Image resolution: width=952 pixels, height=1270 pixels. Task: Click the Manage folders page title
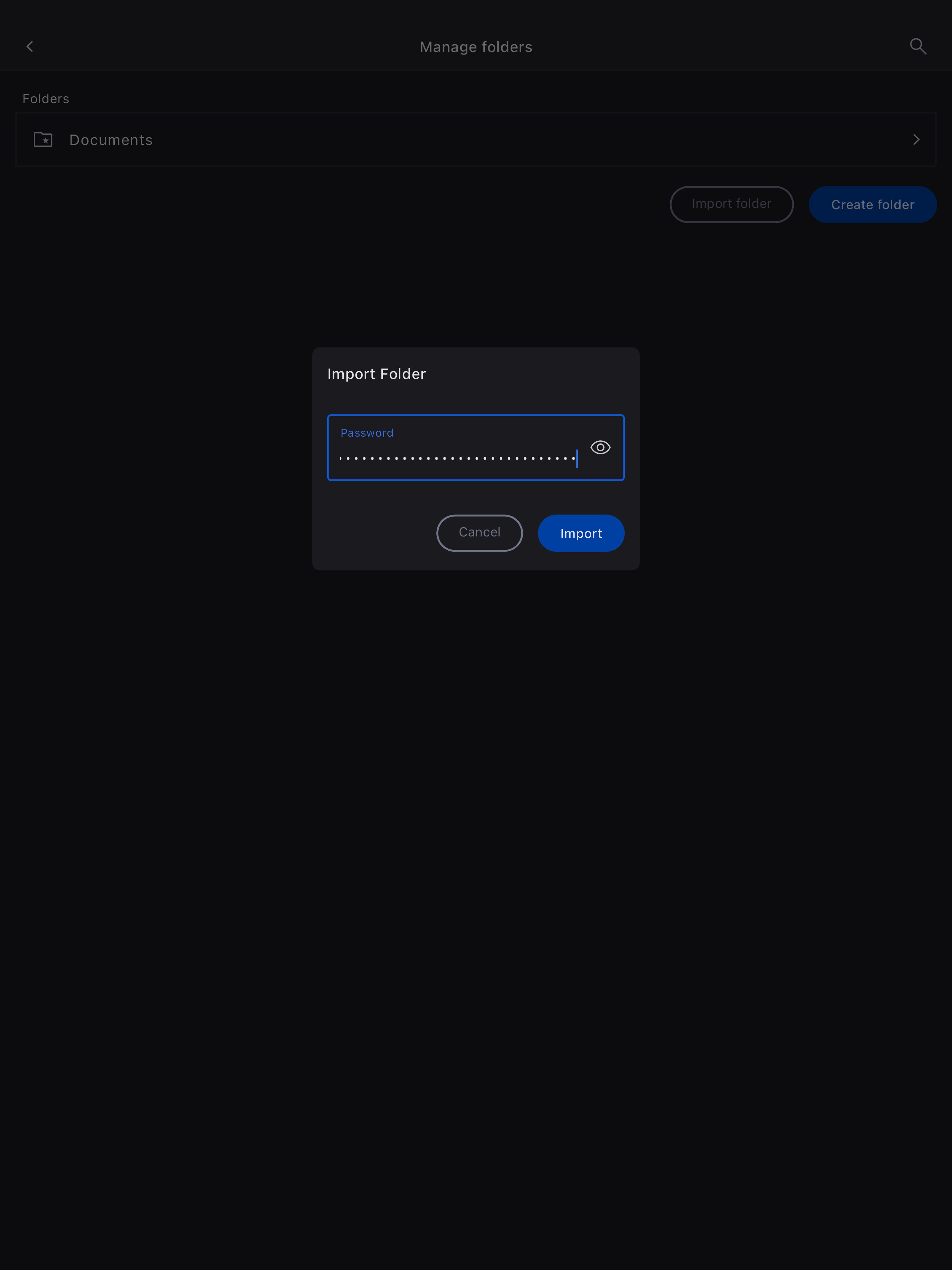point(475,47)
